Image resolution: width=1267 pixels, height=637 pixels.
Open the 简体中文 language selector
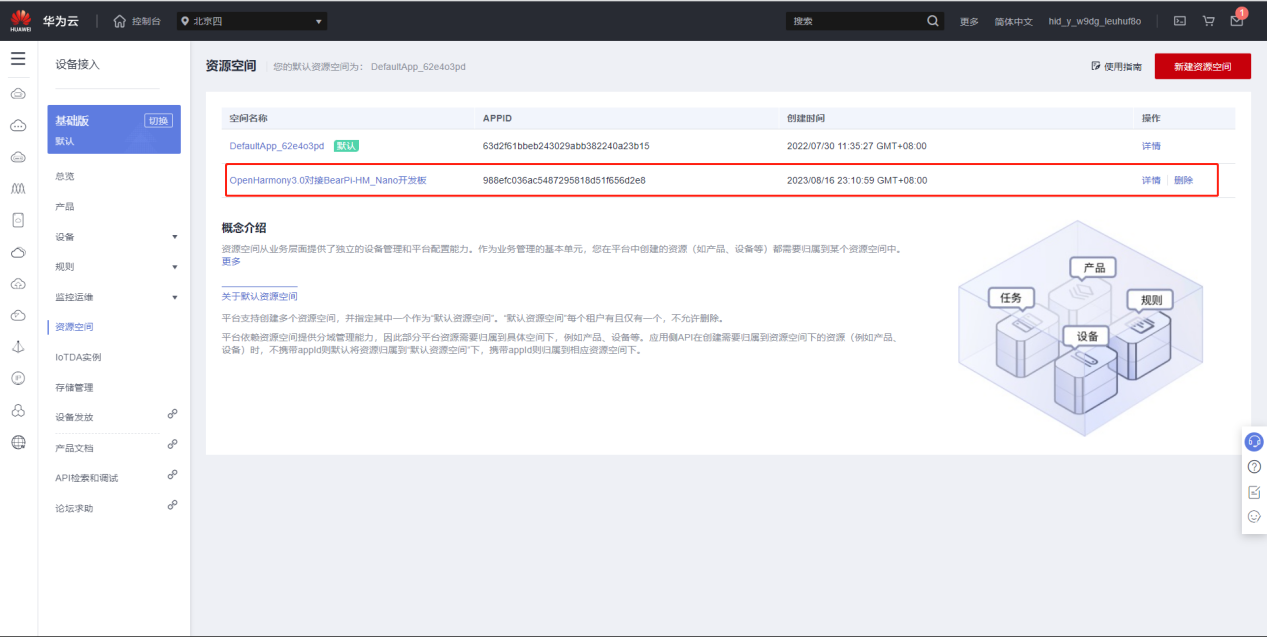1013,21
